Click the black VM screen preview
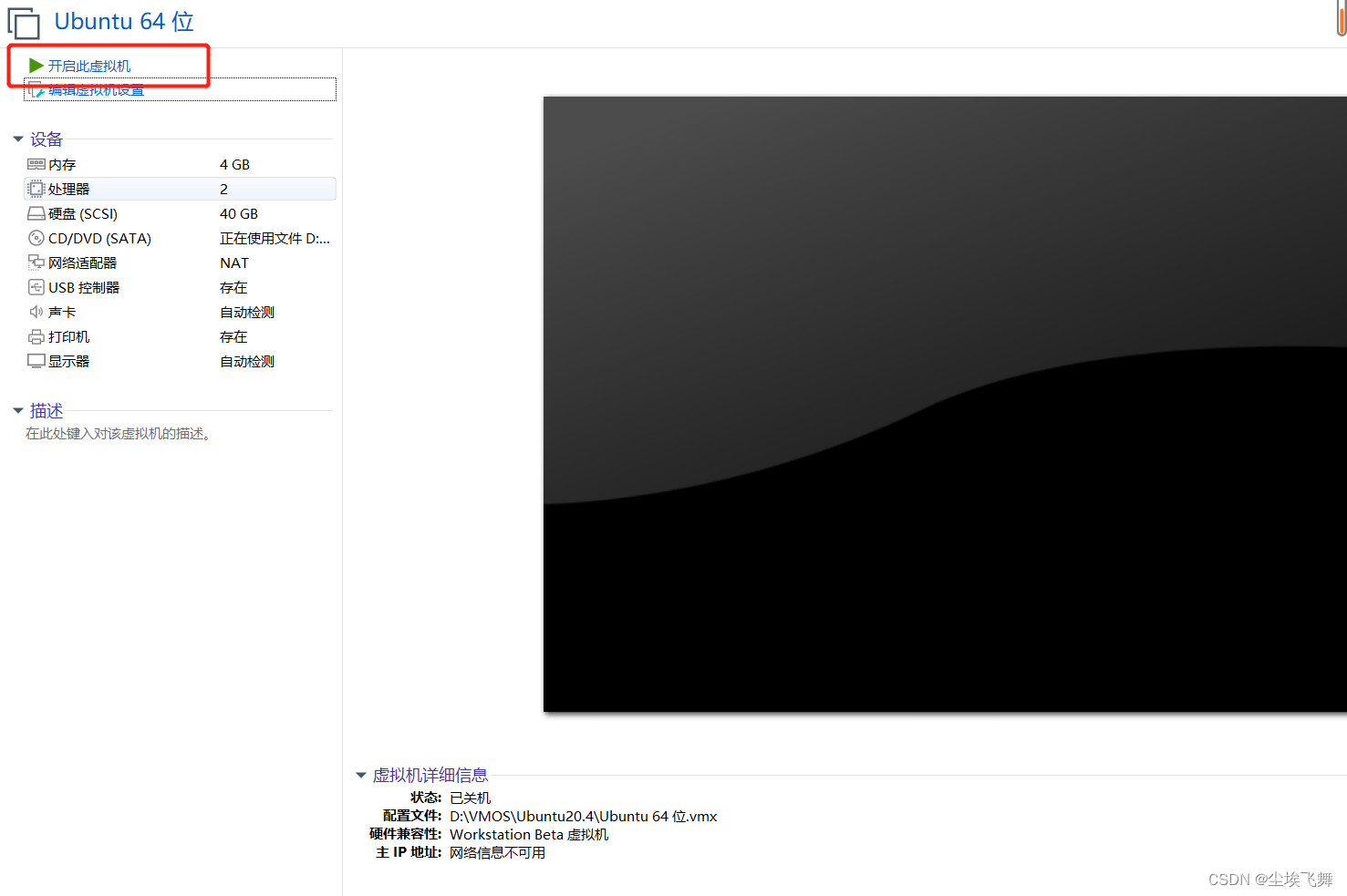Viewport: 1347px width, 896px height. pos(945,404)
